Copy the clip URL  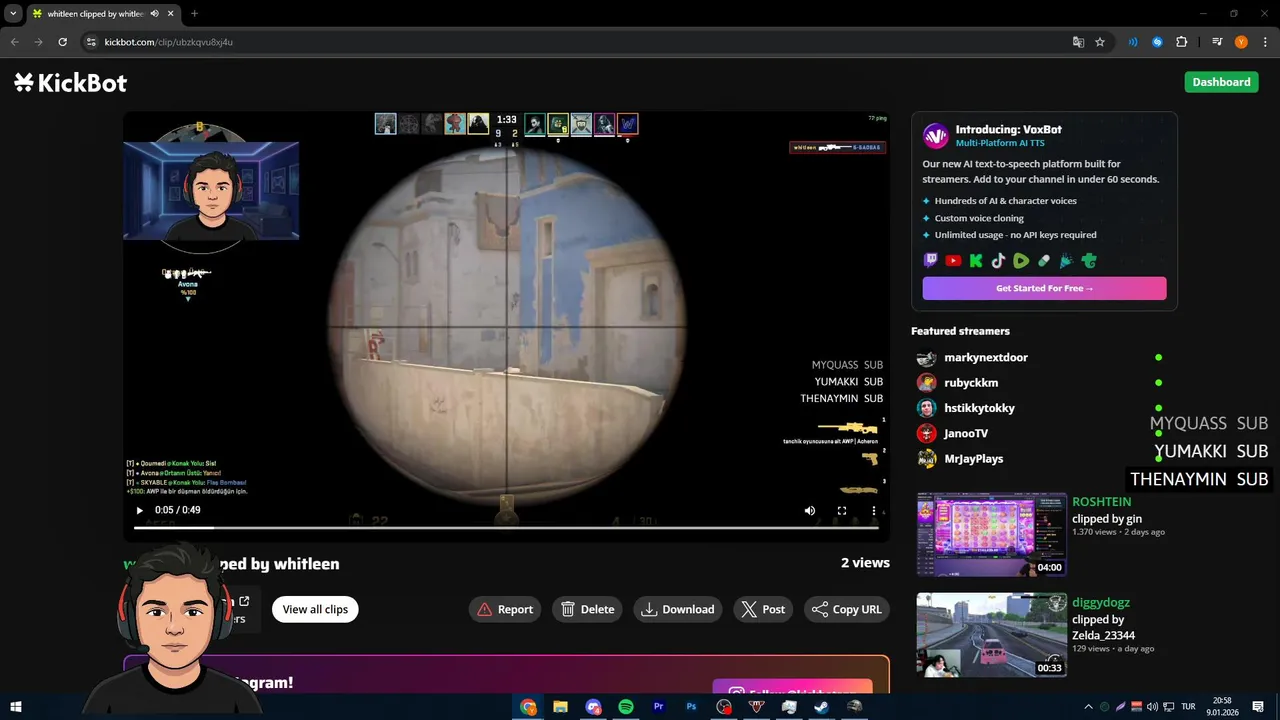(847, 609)
